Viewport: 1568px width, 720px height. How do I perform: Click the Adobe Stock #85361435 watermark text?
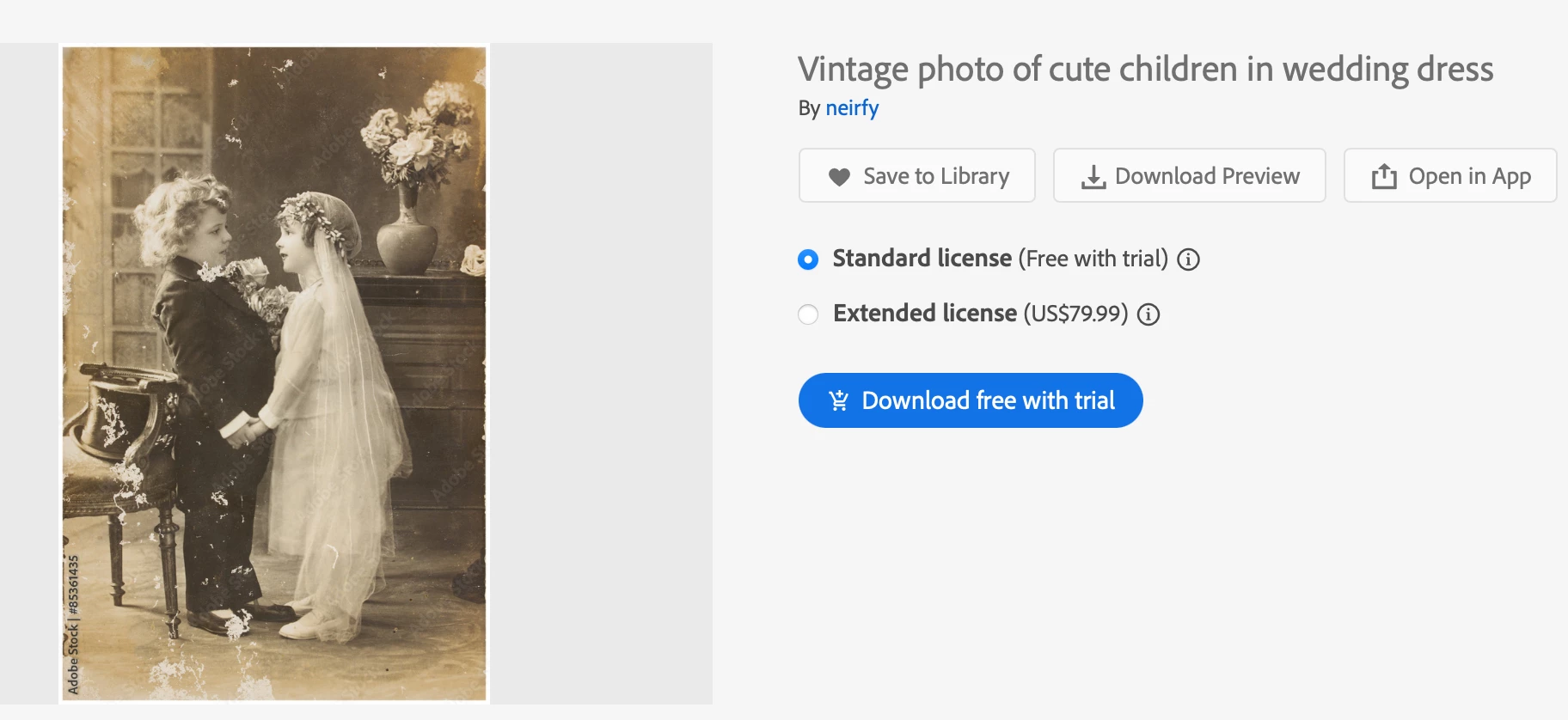tap(74, 625)
